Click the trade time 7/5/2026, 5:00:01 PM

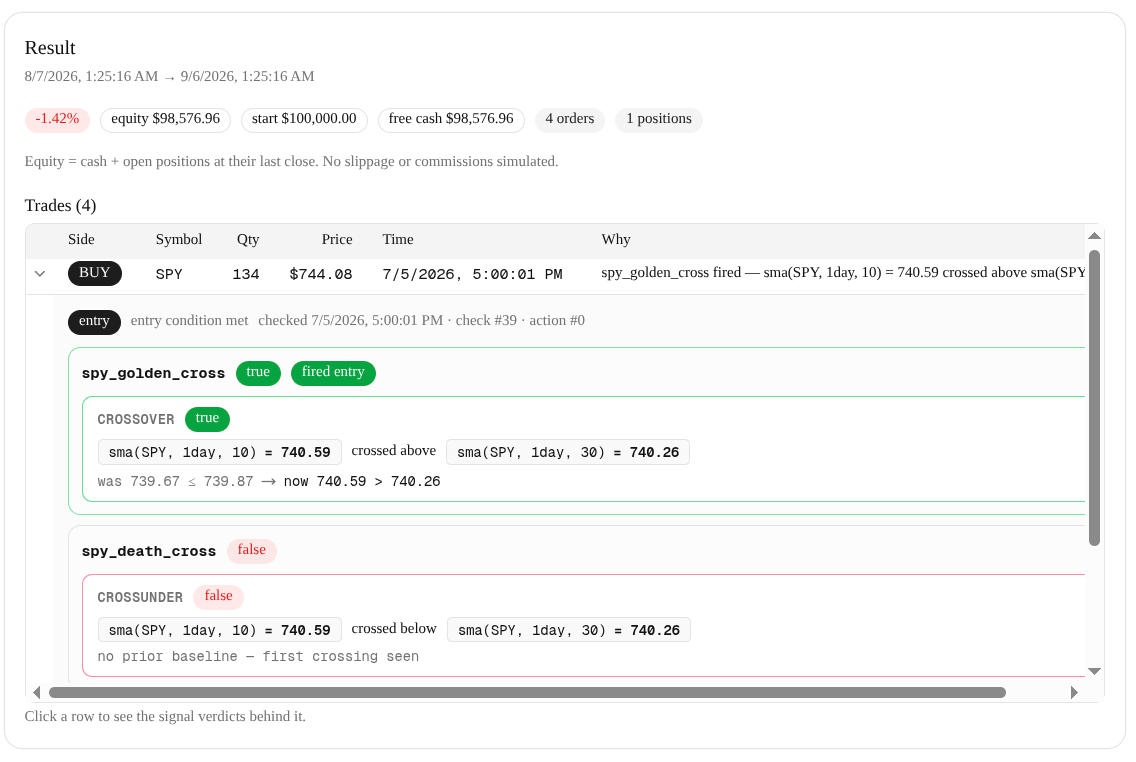472,275
